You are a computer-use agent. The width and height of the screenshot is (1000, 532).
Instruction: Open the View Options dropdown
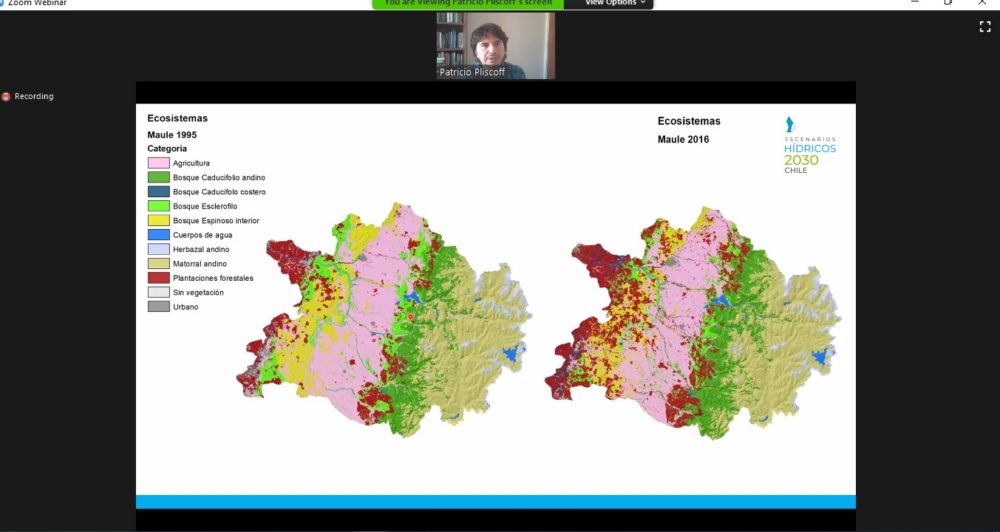[x=614, y=4]
